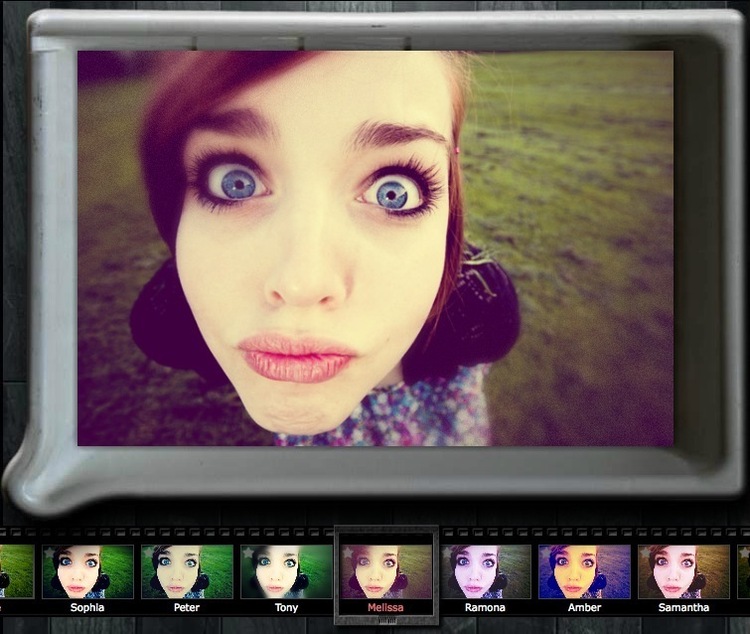
Task: Toggle the star on the Melissa filter
Action: coord(348,553)
